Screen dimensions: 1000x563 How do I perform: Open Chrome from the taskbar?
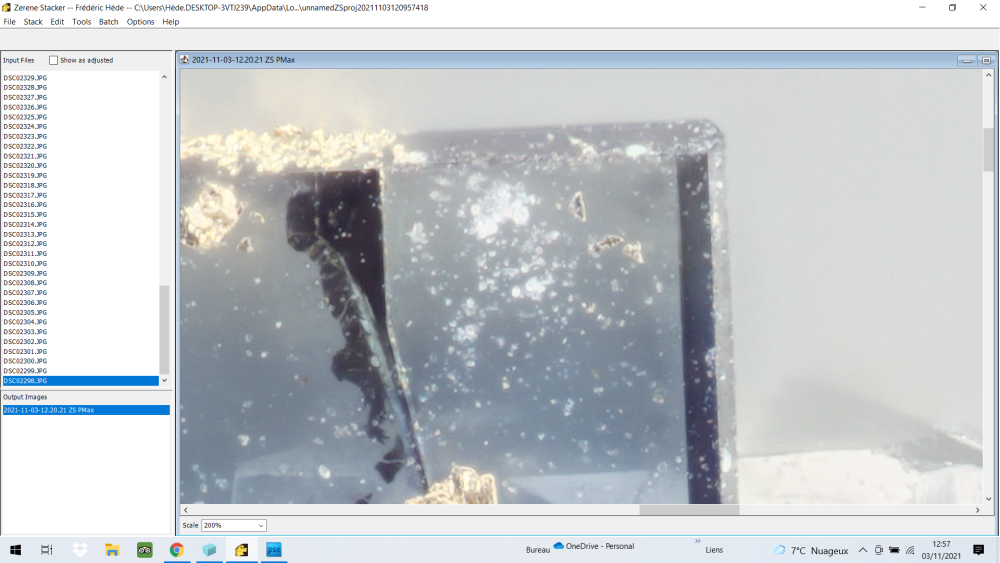coord(176,550)
